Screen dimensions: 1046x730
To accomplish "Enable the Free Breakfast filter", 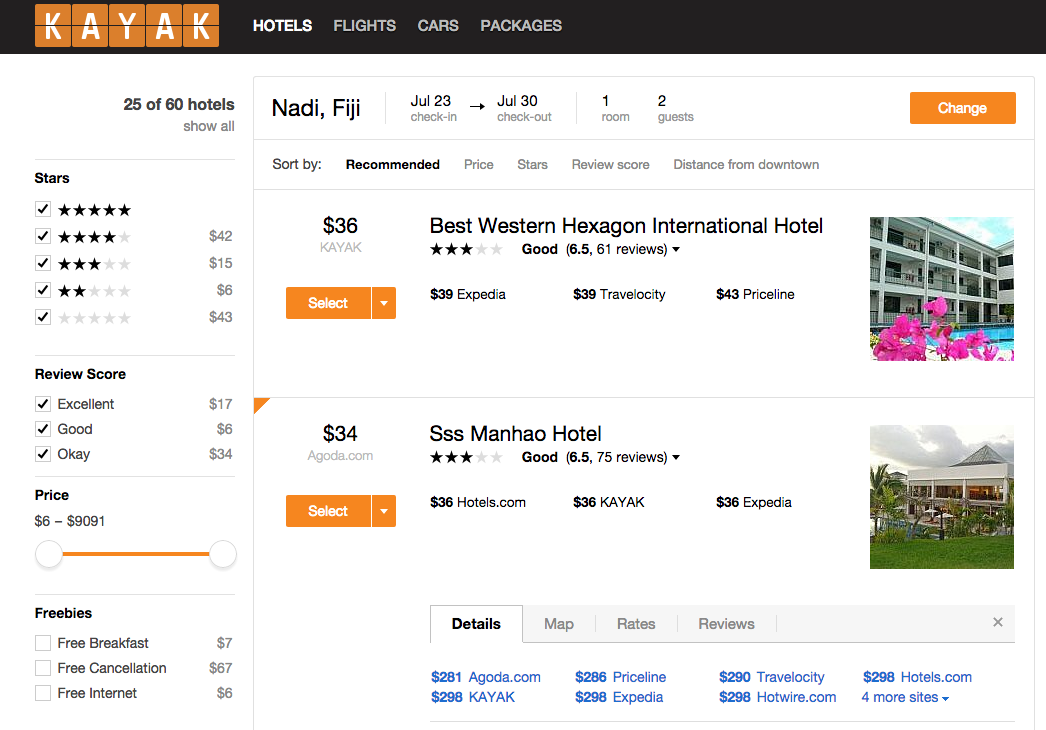I will click(43, 643).
